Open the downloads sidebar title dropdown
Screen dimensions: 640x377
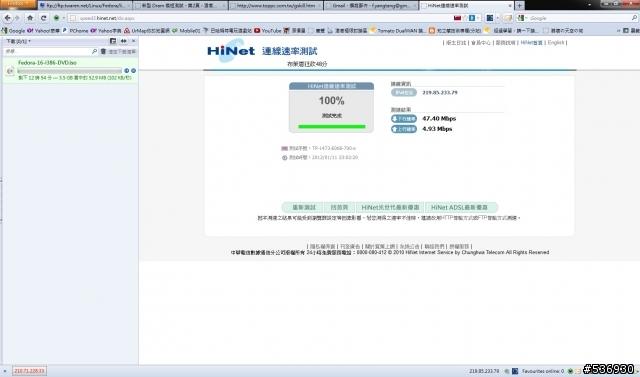coord(18,41)
